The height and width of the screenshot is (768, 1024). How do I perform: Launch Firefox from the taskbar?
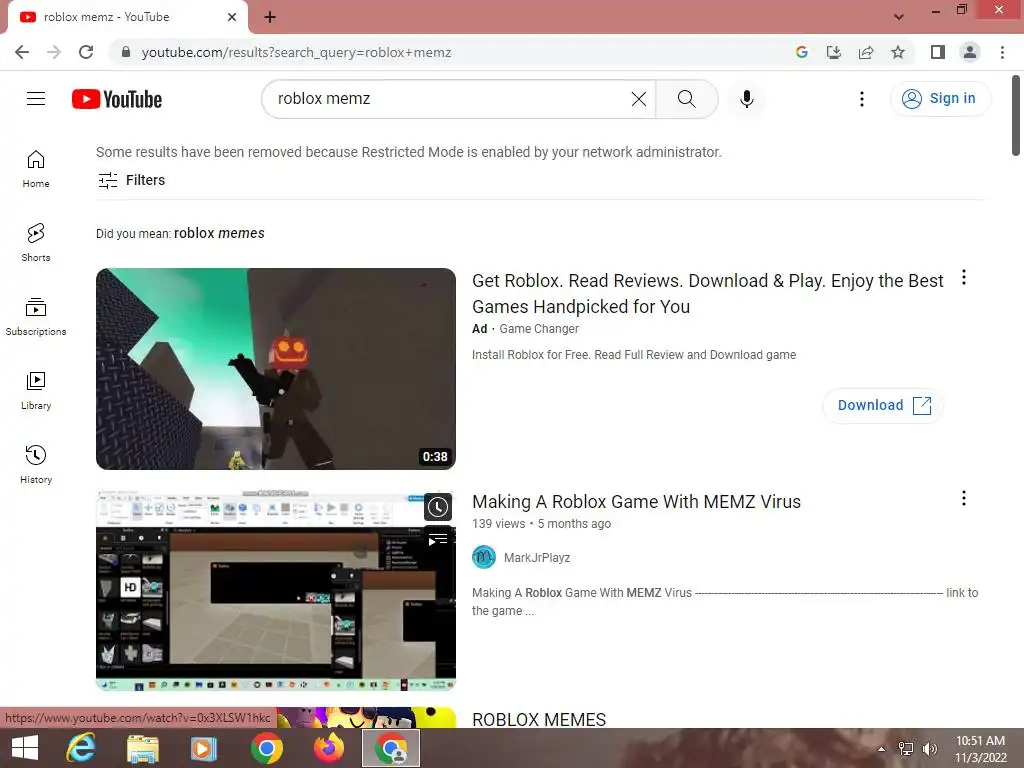329,748
